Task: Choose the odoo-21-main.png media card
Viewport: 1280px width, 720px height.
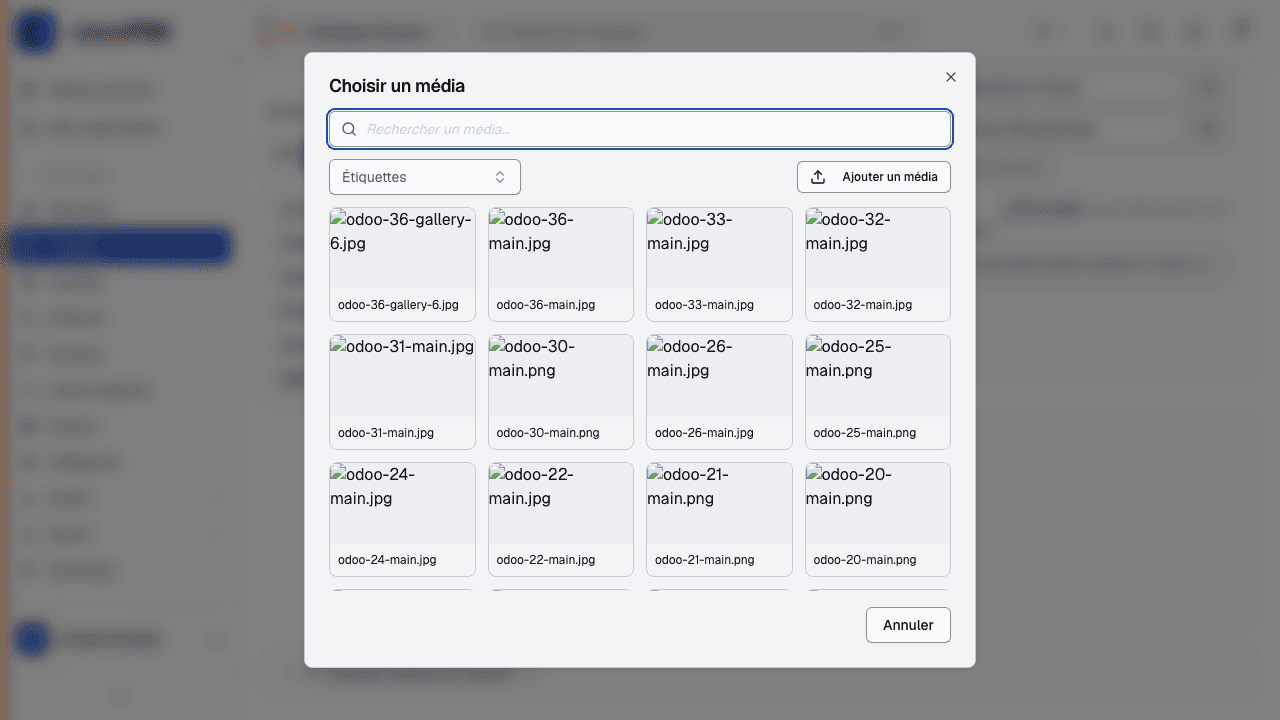Action: tap(720, 519)
